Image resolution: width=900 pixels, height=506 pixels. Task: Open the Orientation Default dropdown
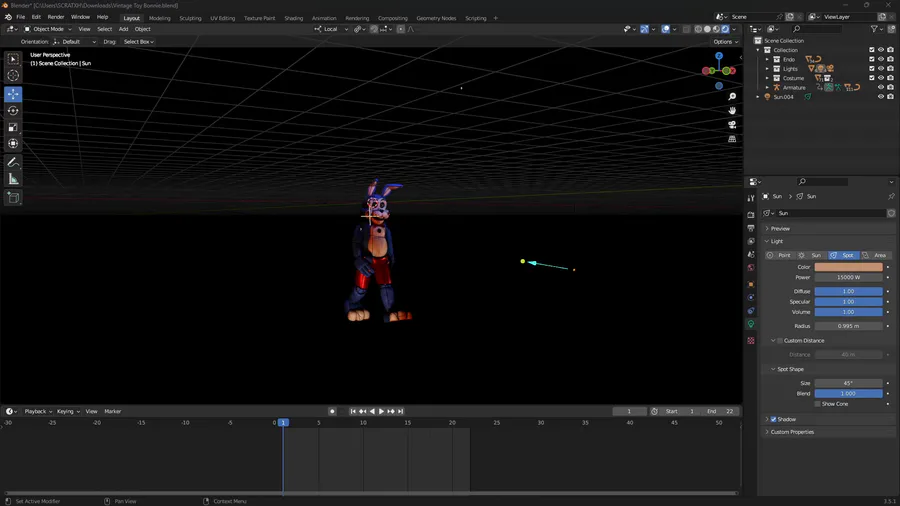coord(75,42)
